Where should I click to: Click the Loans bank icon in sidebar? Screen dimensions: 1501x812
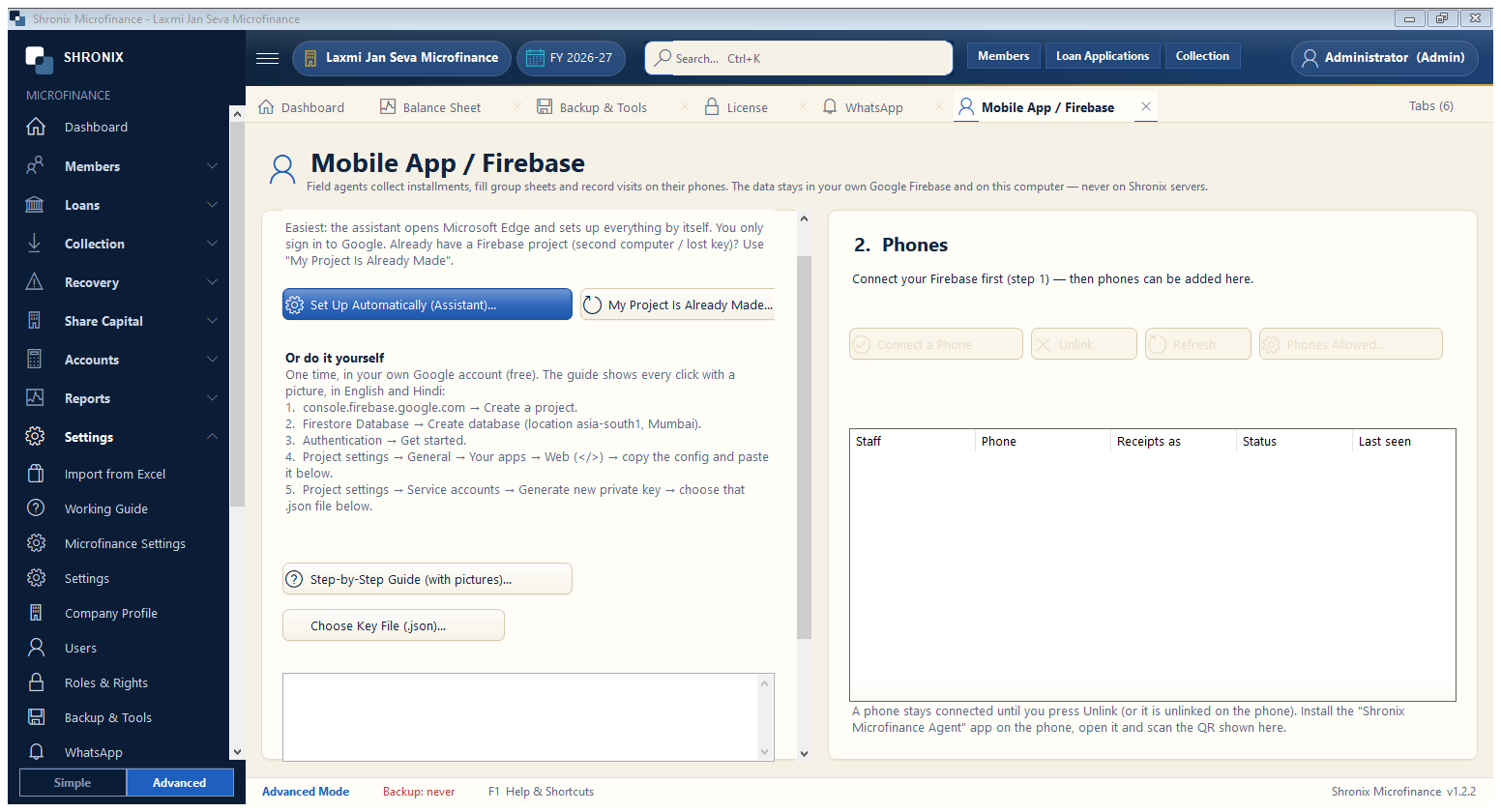(35, 205)
